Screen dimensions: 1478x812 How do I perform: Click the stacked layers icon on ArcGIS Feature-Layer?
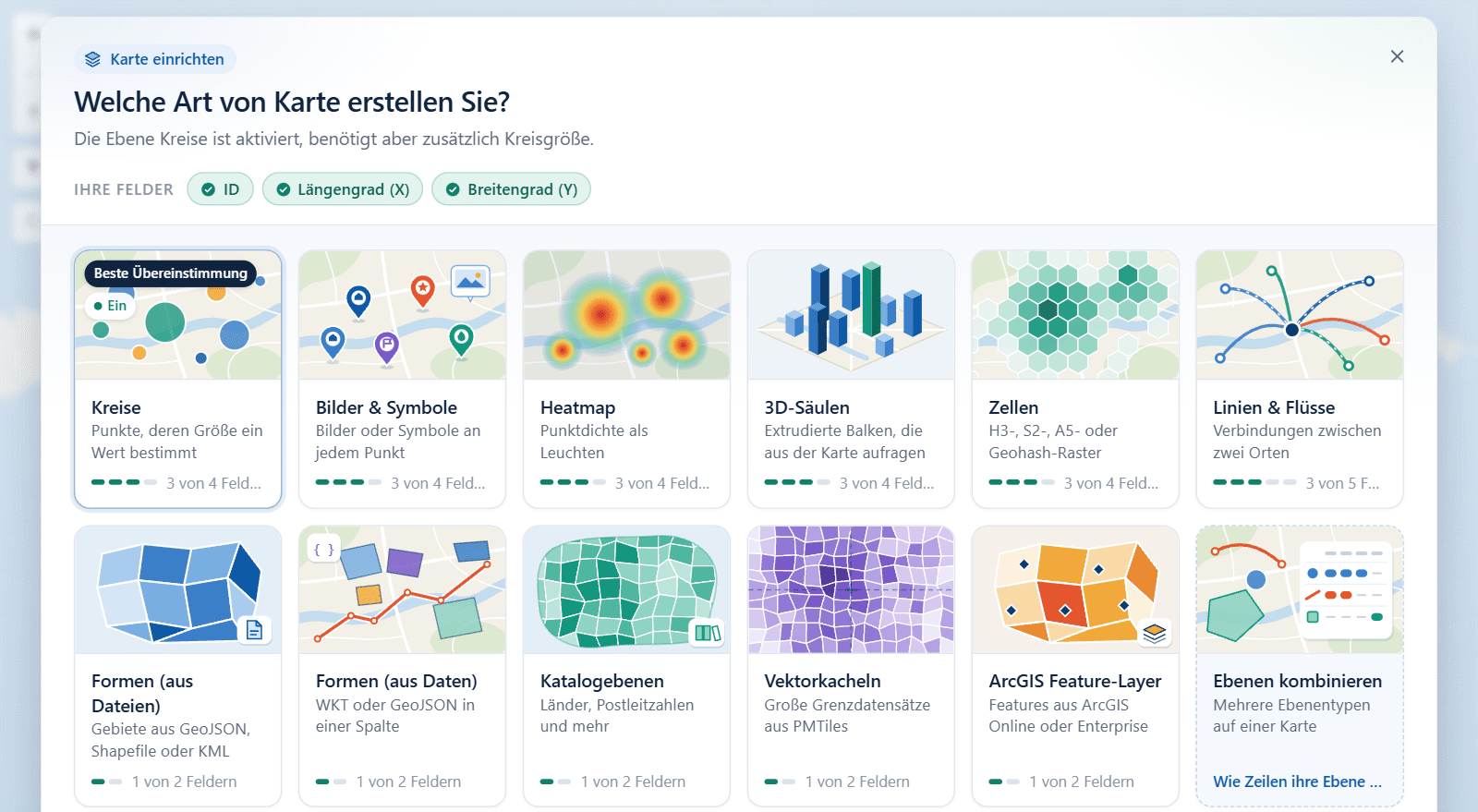pyautogui.click(x=1155, y=633)
